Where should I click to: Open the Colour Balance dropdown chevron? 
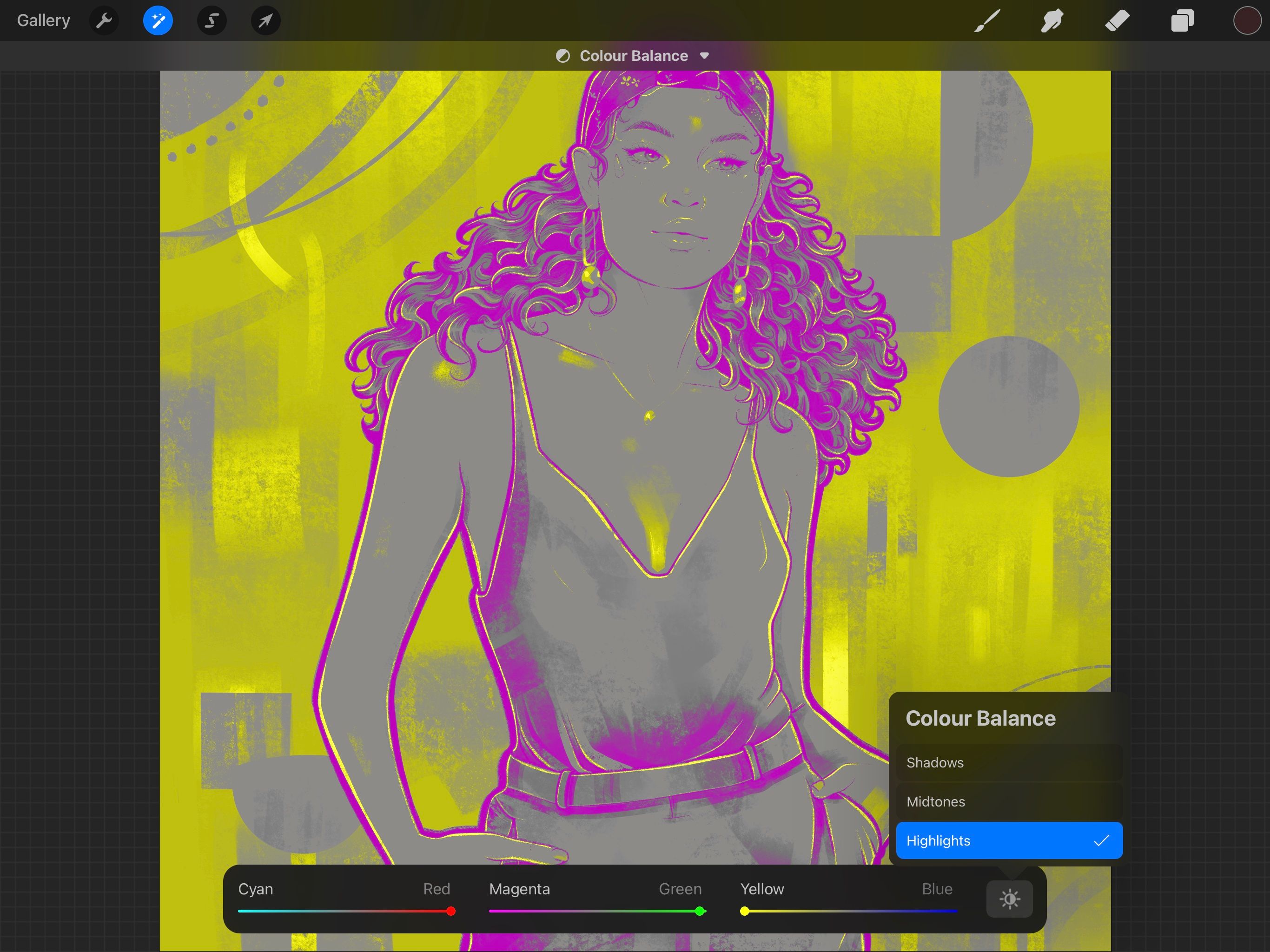point(705,56)
